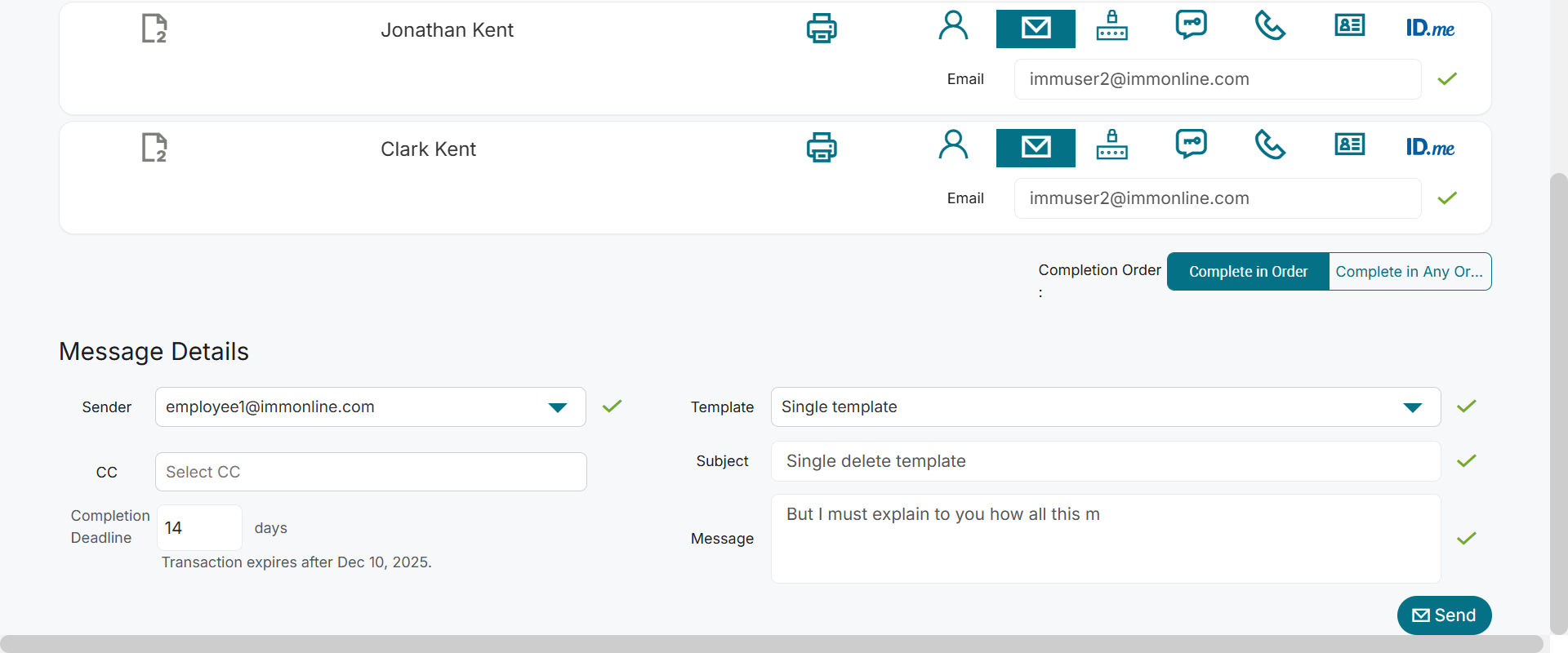Open Clark Kent's document icon

(154, 148)
